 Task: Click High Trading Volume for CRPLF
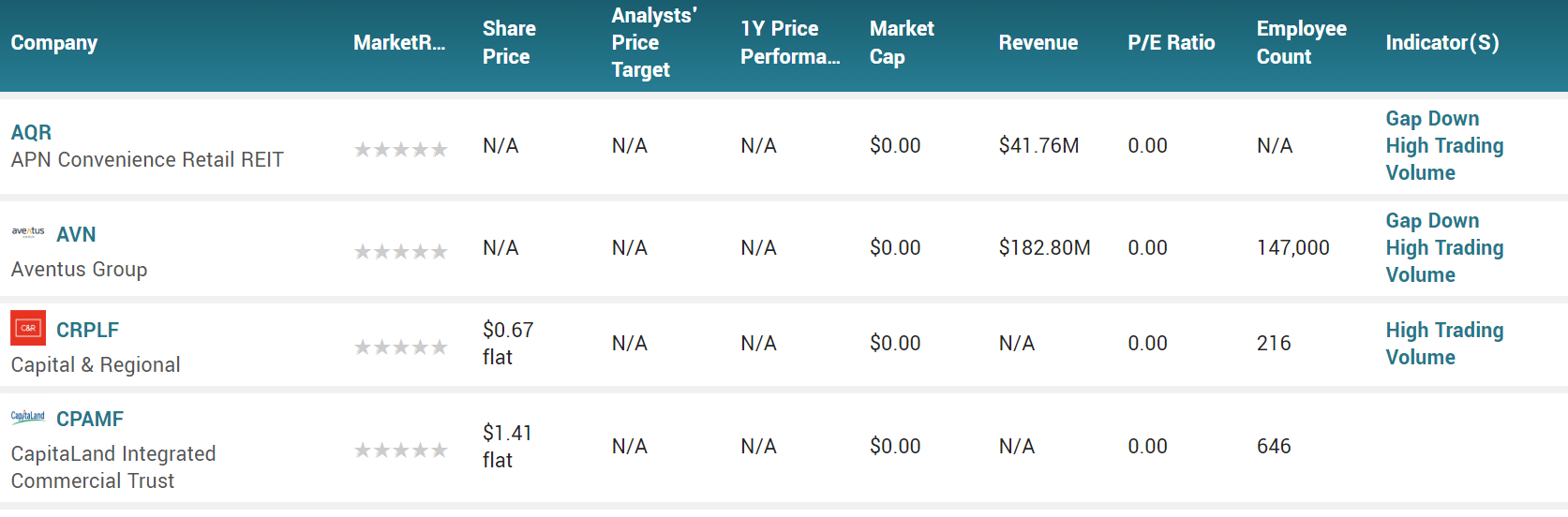[1444, 344]
